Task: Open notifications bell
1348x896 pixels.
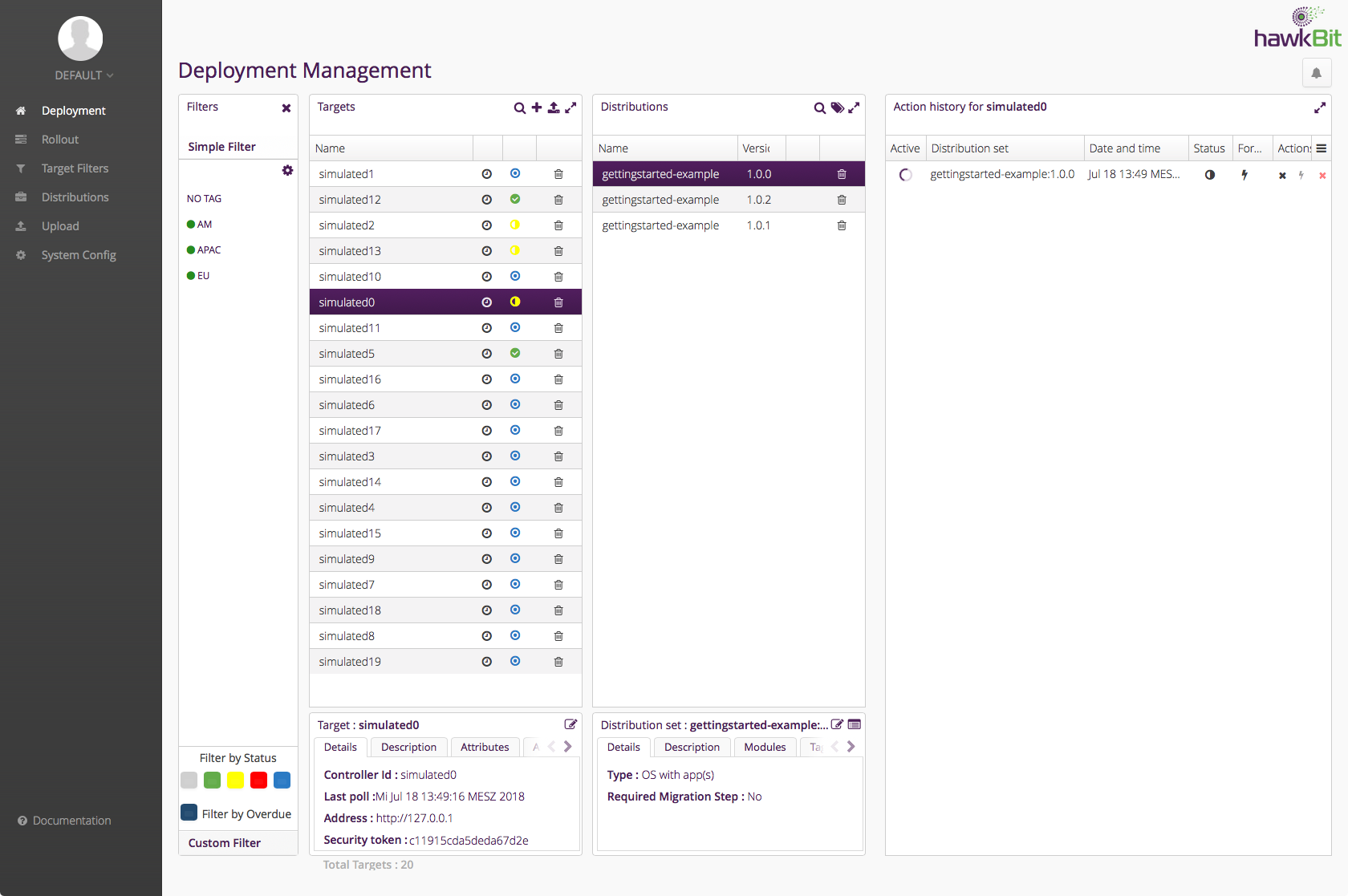Action: [x=1317, y=73]
